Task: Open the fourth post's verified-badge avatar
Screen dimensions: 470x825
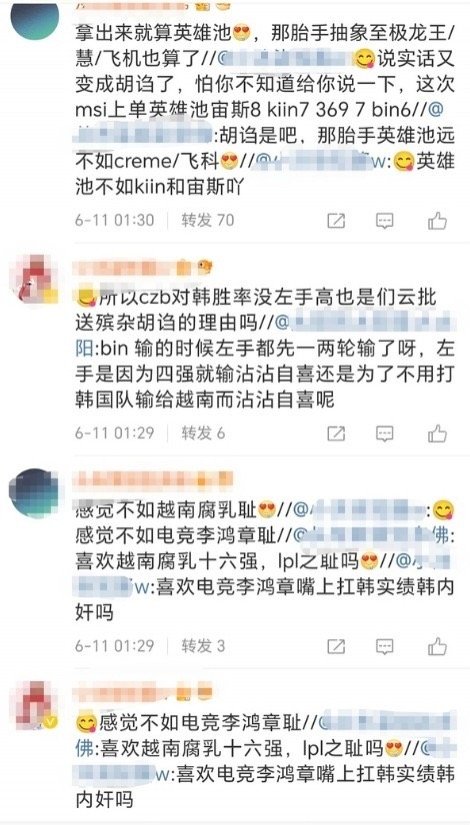Action: pyautogui.click(x=34, y=706)
